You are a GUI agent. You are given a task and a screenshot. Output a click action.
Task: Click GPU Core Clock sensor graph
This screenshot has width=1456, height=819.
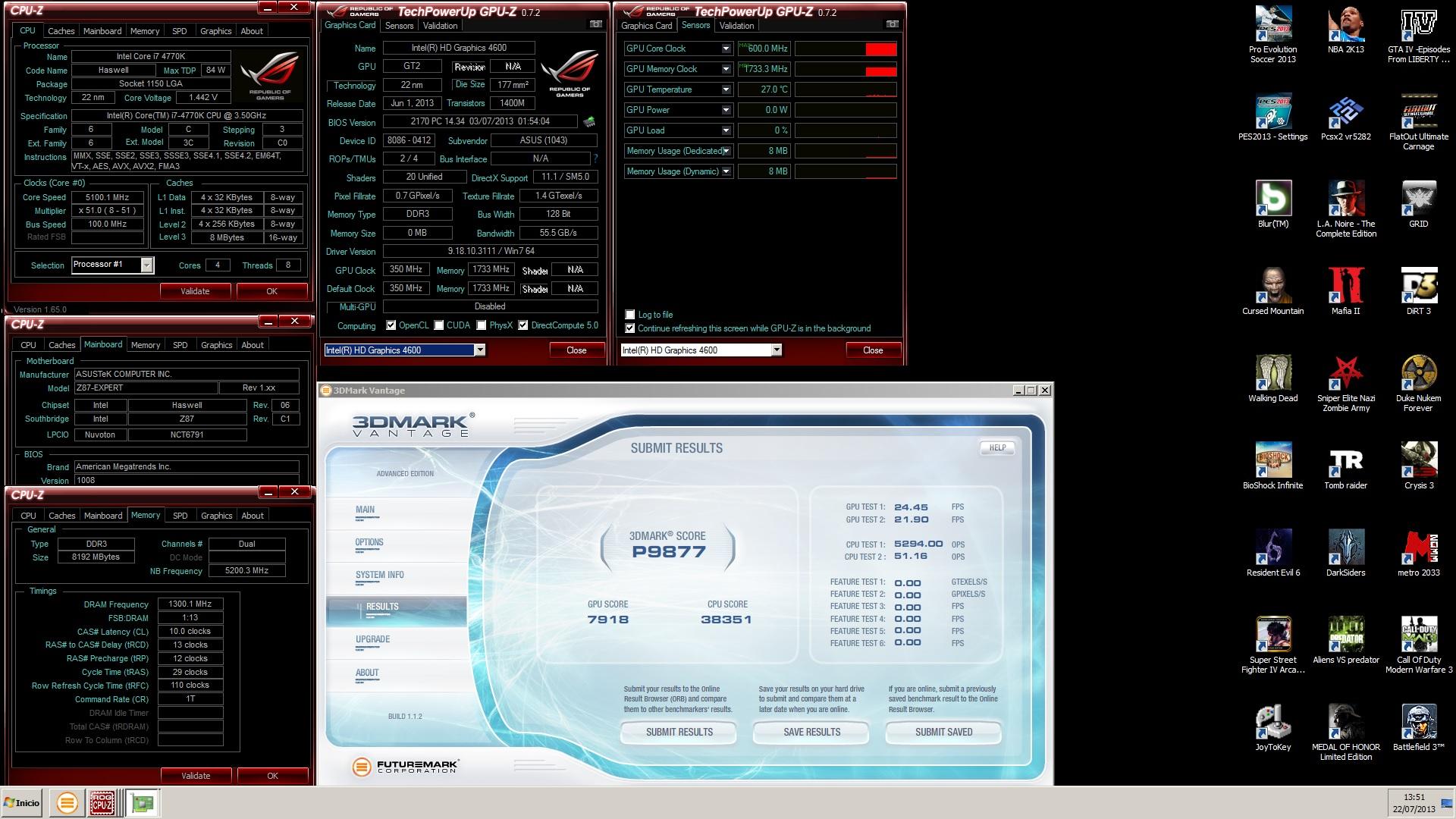pyautogui.click(x=846, y=49)
